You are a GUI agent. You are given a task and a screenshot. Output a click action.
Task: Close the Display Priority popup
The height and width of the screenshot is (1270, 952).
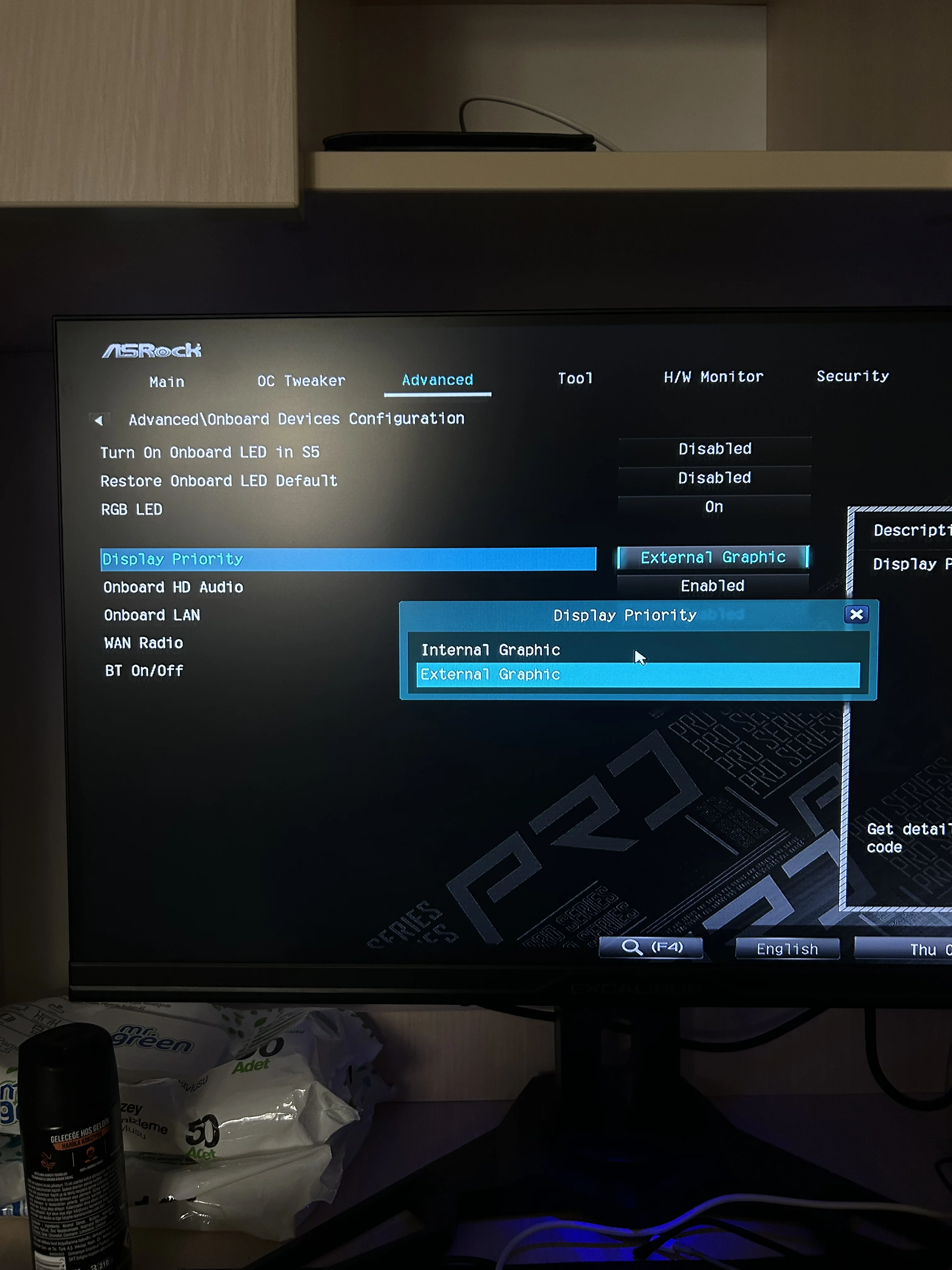pos(856,614)
